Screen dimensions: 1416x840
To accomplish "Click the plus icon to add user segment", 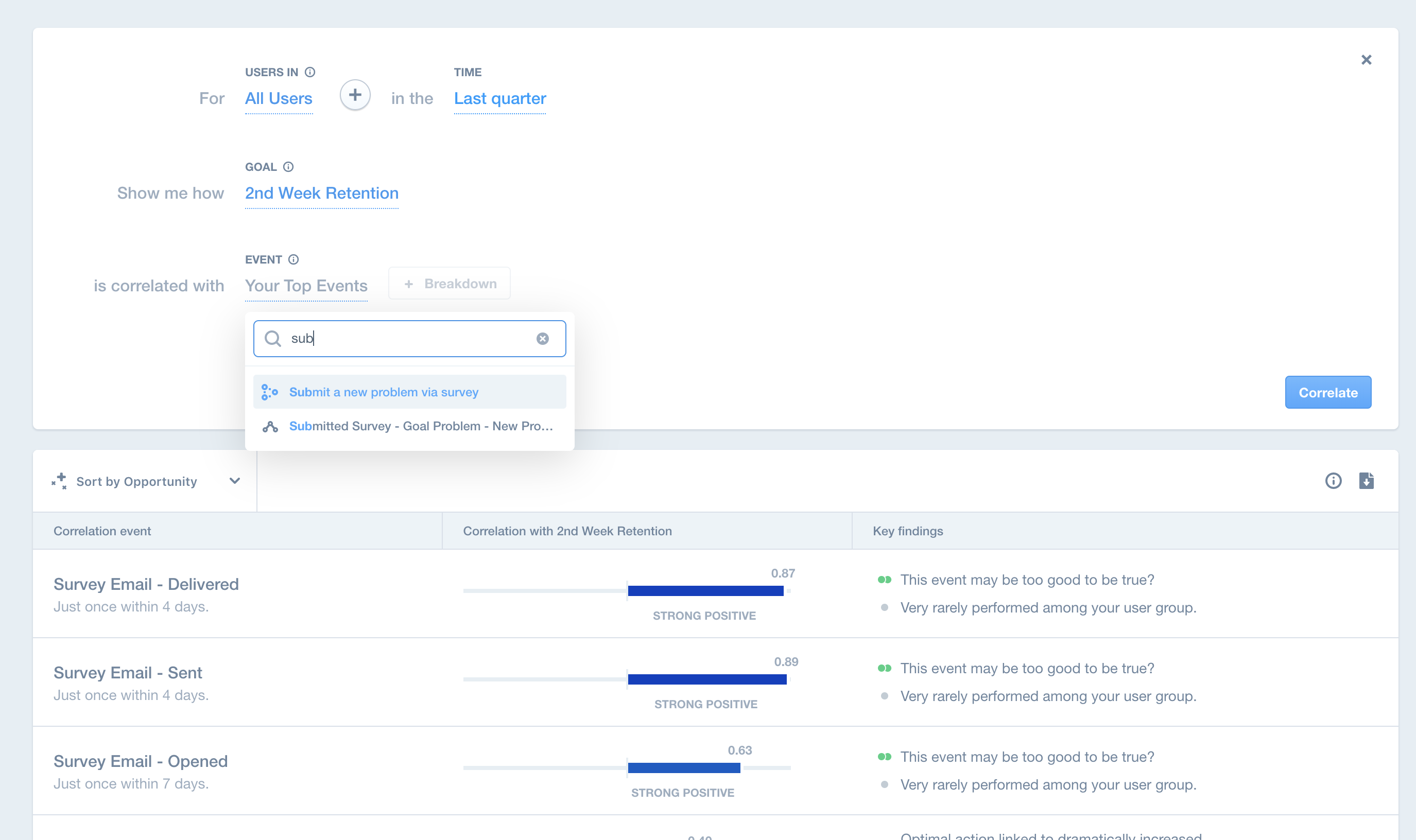I will click(x=355, y=95).
